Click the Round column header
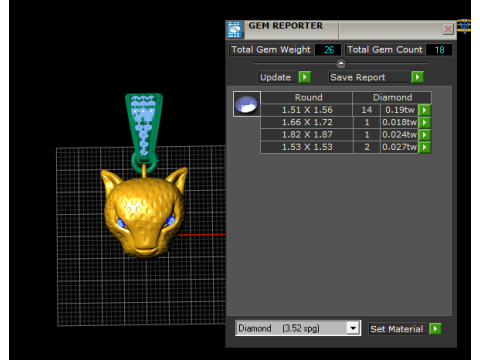The image size is (480, 360). [307, 97]
